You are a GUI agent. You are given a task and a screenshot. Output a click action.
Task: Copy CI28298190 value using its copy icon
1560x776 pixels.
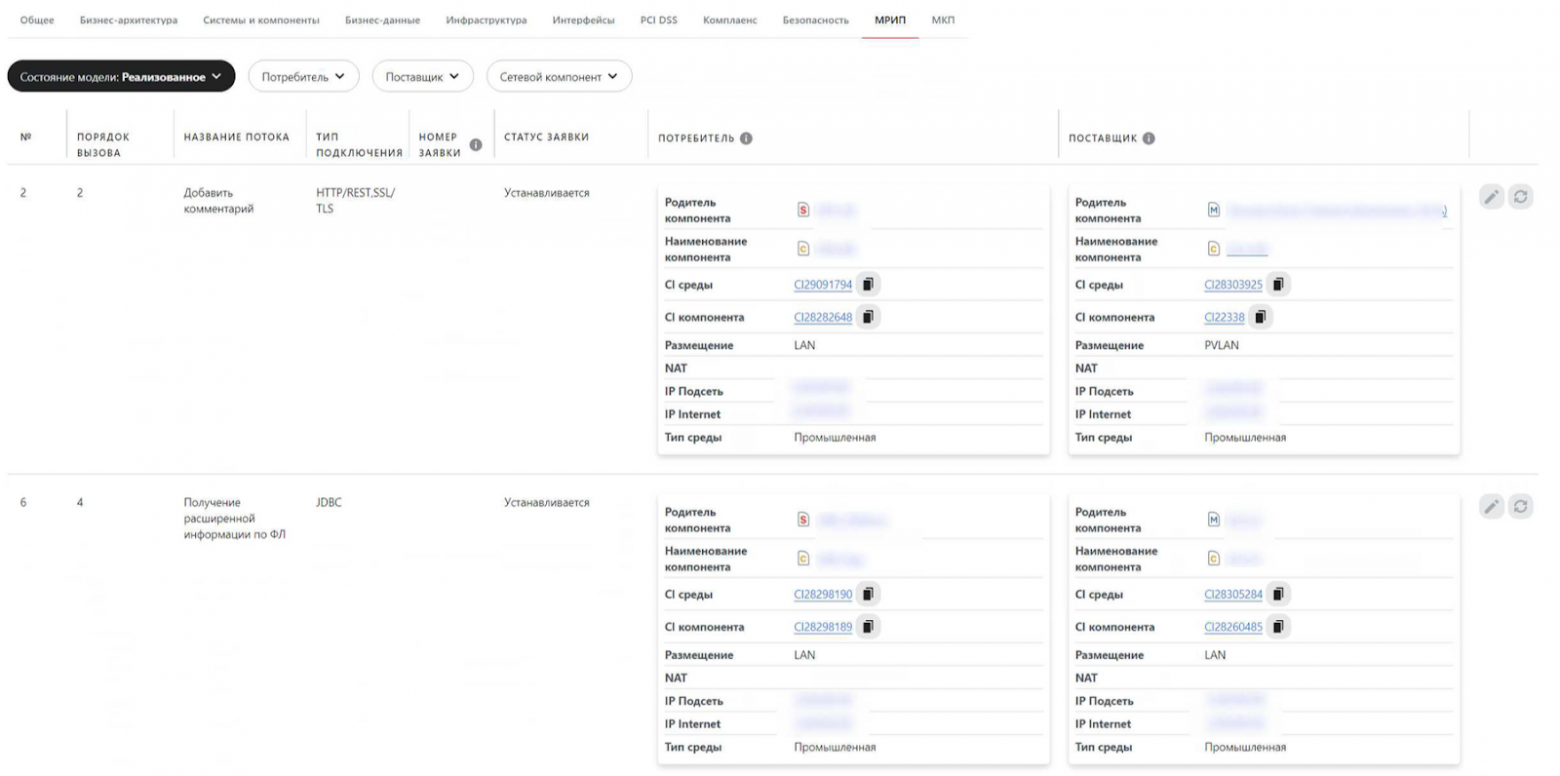(867, 594)
